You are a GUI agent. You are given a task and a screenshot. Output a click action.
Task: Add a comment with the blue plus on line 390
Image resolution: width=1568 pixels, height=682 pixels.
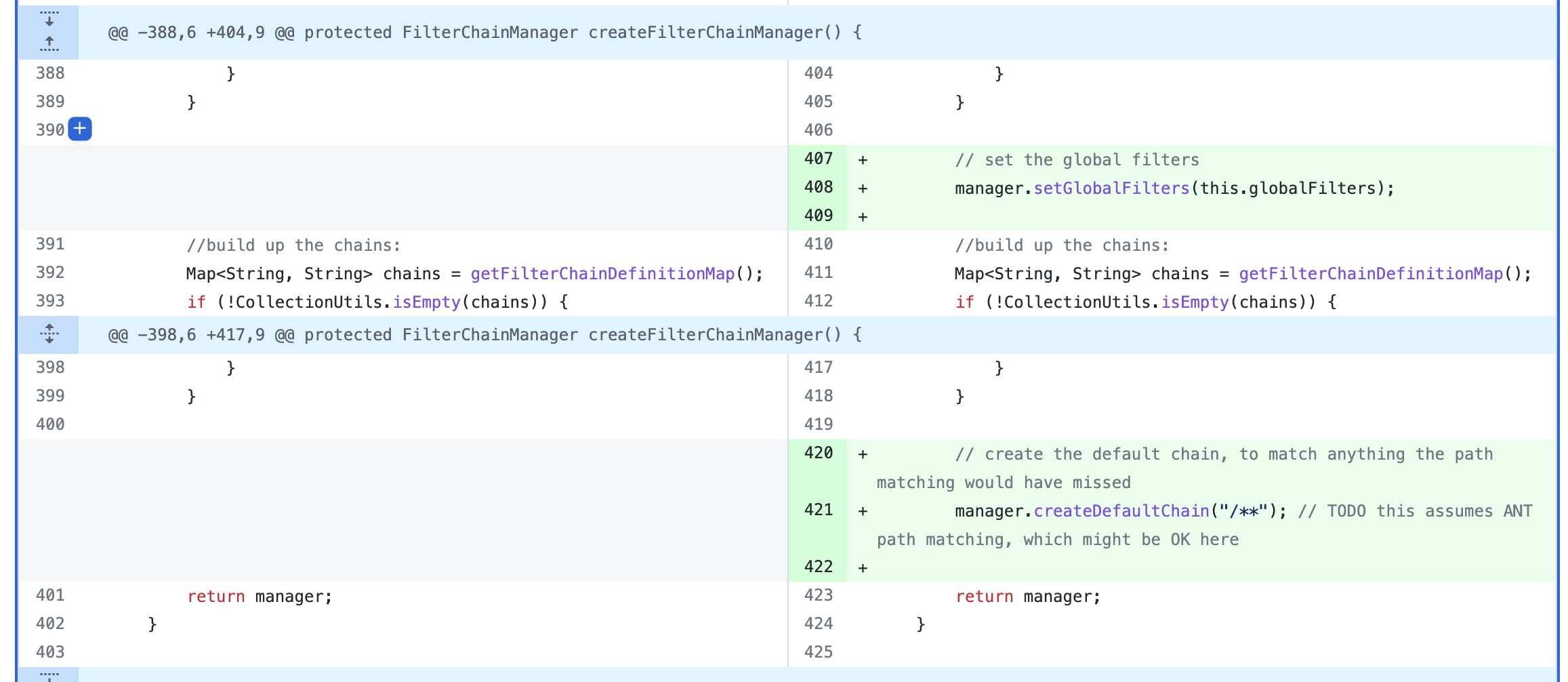pos(80,129)
